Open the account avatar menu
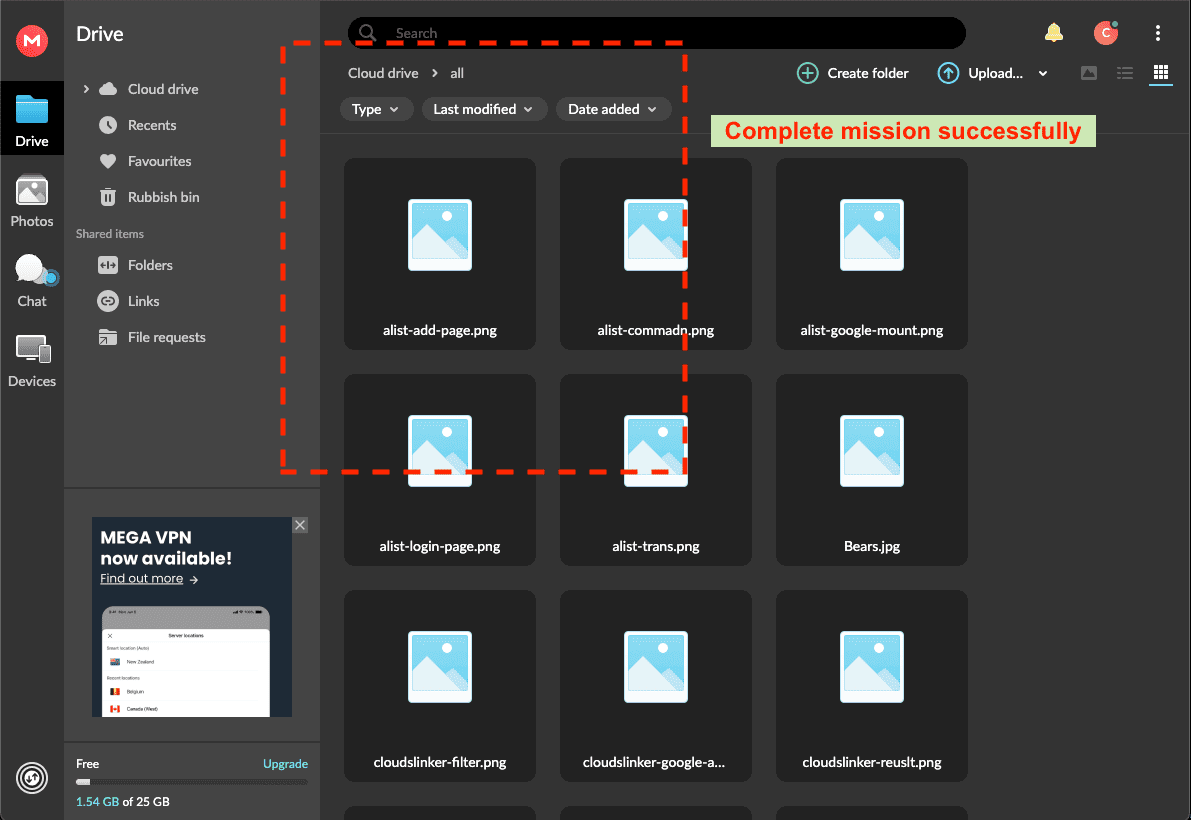 [x=1106, y=33]
